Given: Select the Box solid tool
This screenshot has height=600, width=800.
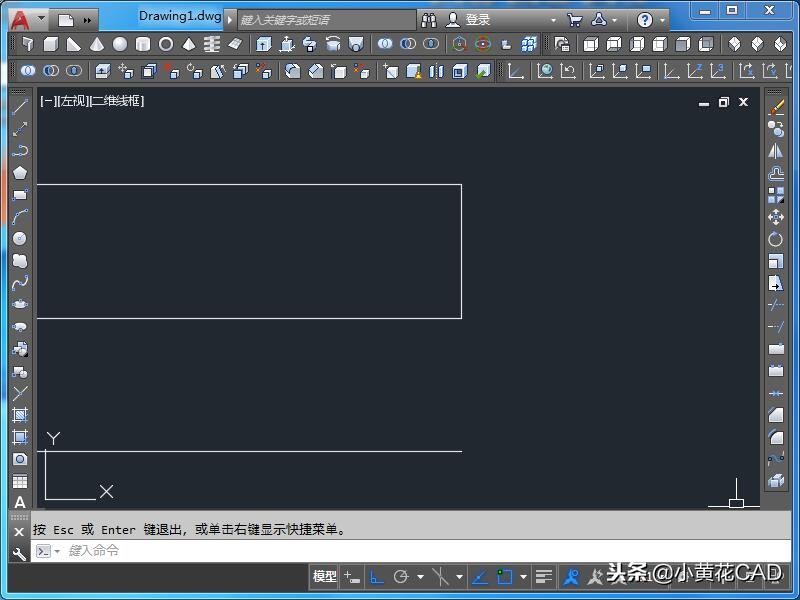Looking at the screenshot, I should pyautogui.click(x=49, y=44).
